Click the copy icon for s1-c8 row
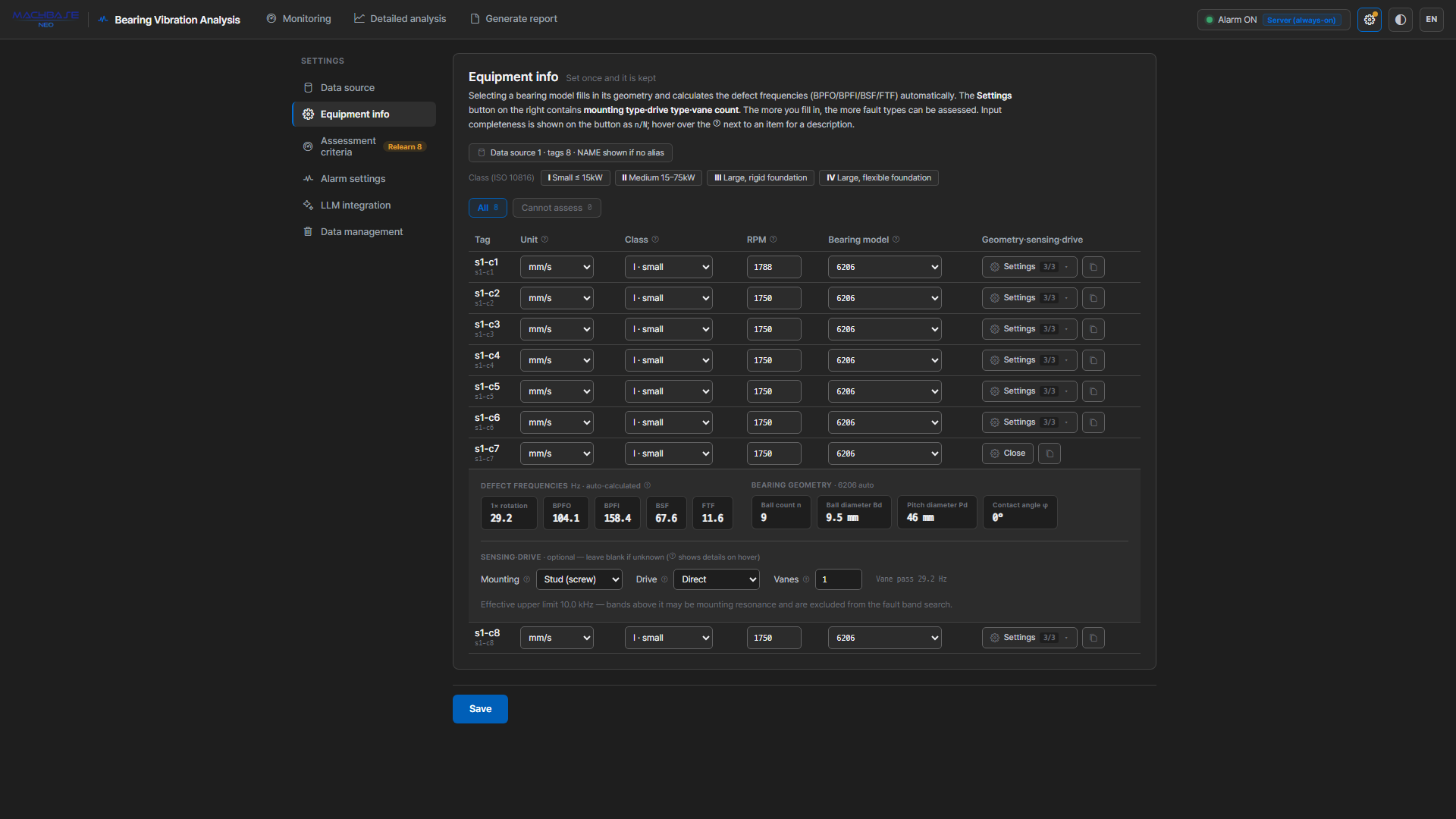Viewport: 1456px width, 819px height. pos(1093,638)
